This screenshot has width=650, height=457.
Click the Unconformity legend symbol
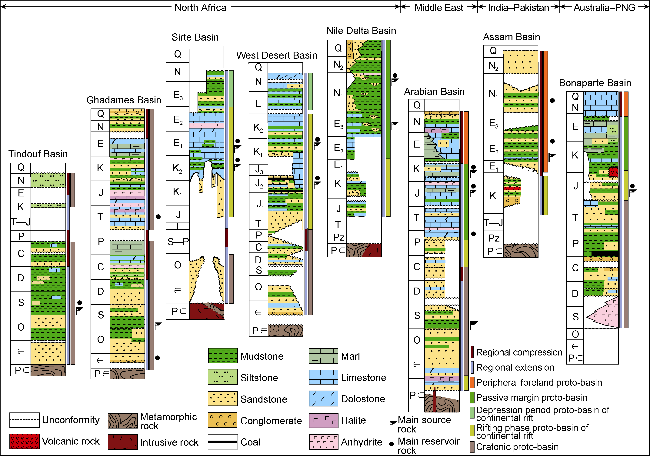[x=27, y=419]
